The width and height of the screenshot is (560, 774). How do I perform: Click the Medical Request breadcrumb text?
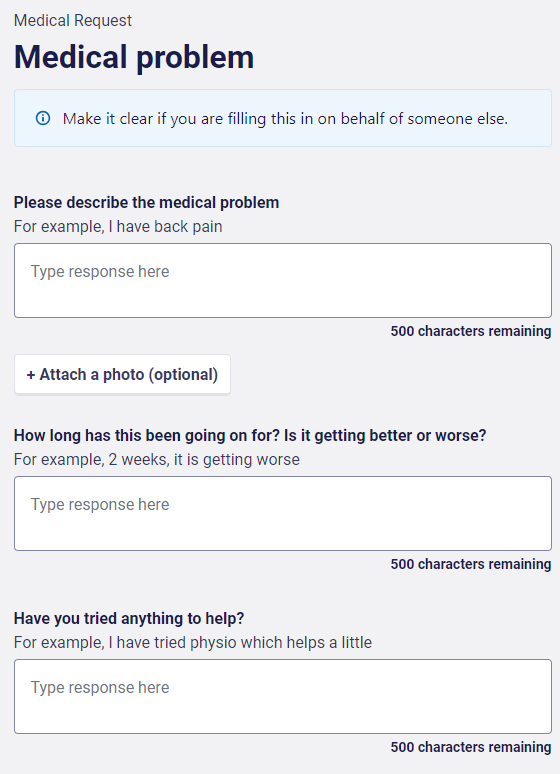(x=73, y=21)
